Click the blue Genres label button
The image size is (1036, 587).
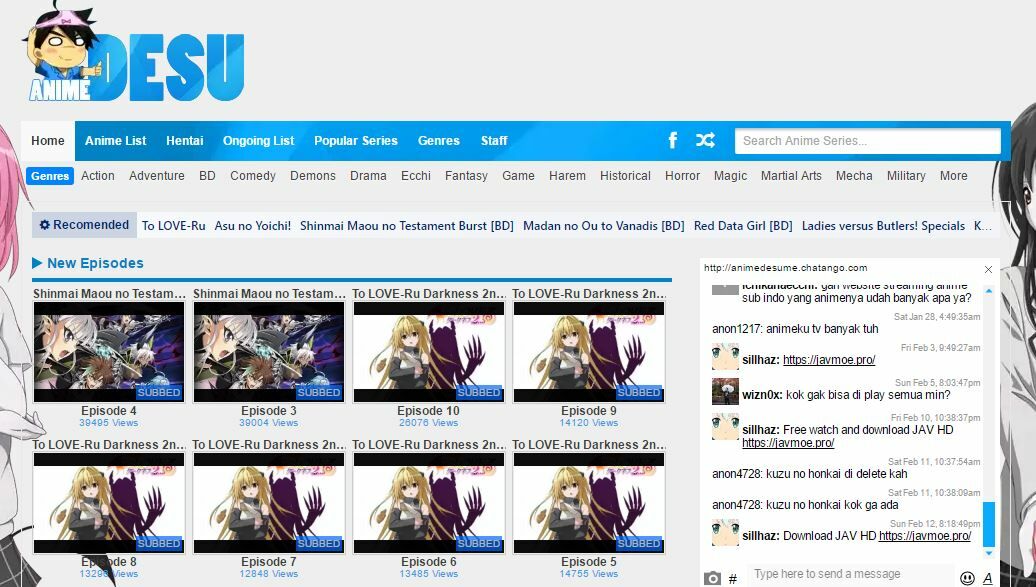(50, 176)
